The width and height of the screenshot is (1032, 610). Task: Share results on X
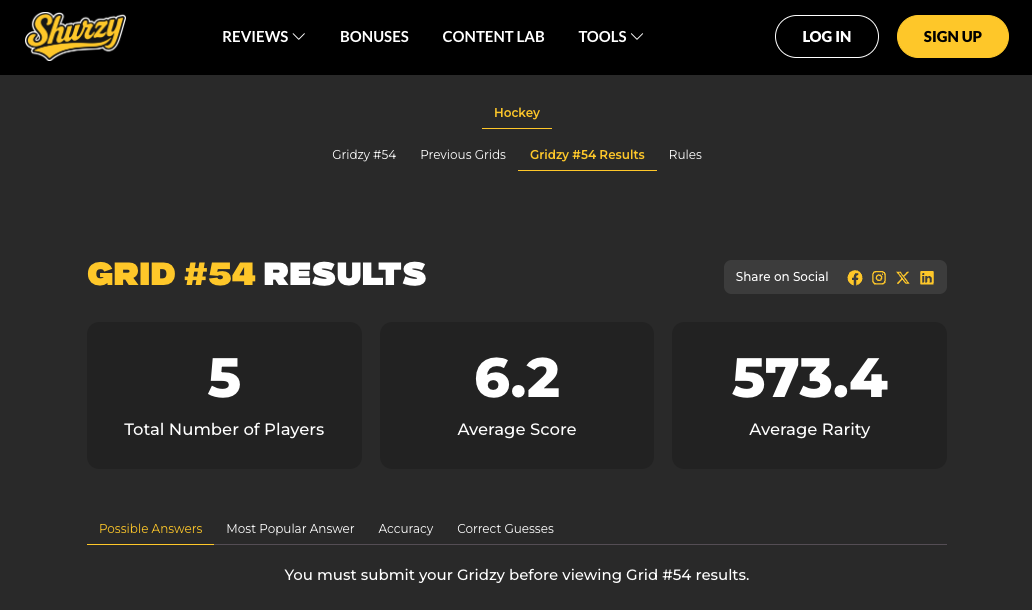[903, 278]
